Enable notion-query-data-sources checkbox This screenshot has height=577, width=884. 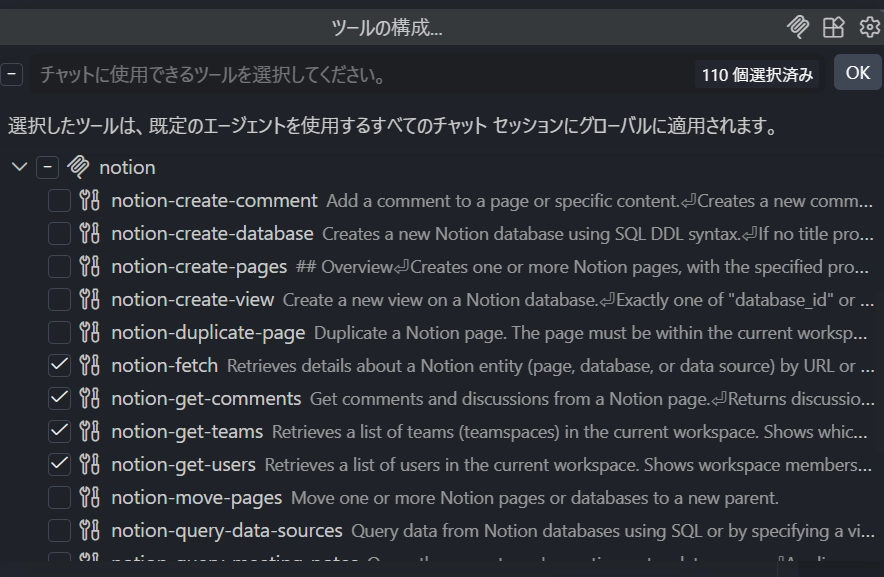(x=59, y=530)
